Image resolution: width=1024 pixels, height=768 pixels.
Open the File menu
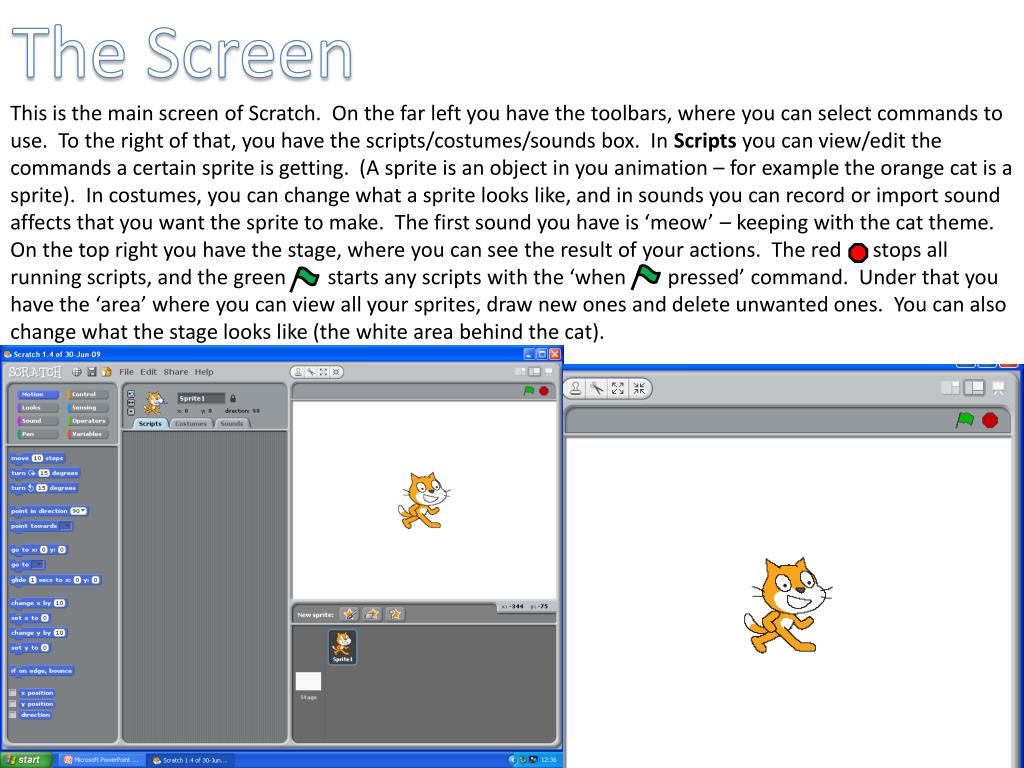coord(126,372)
